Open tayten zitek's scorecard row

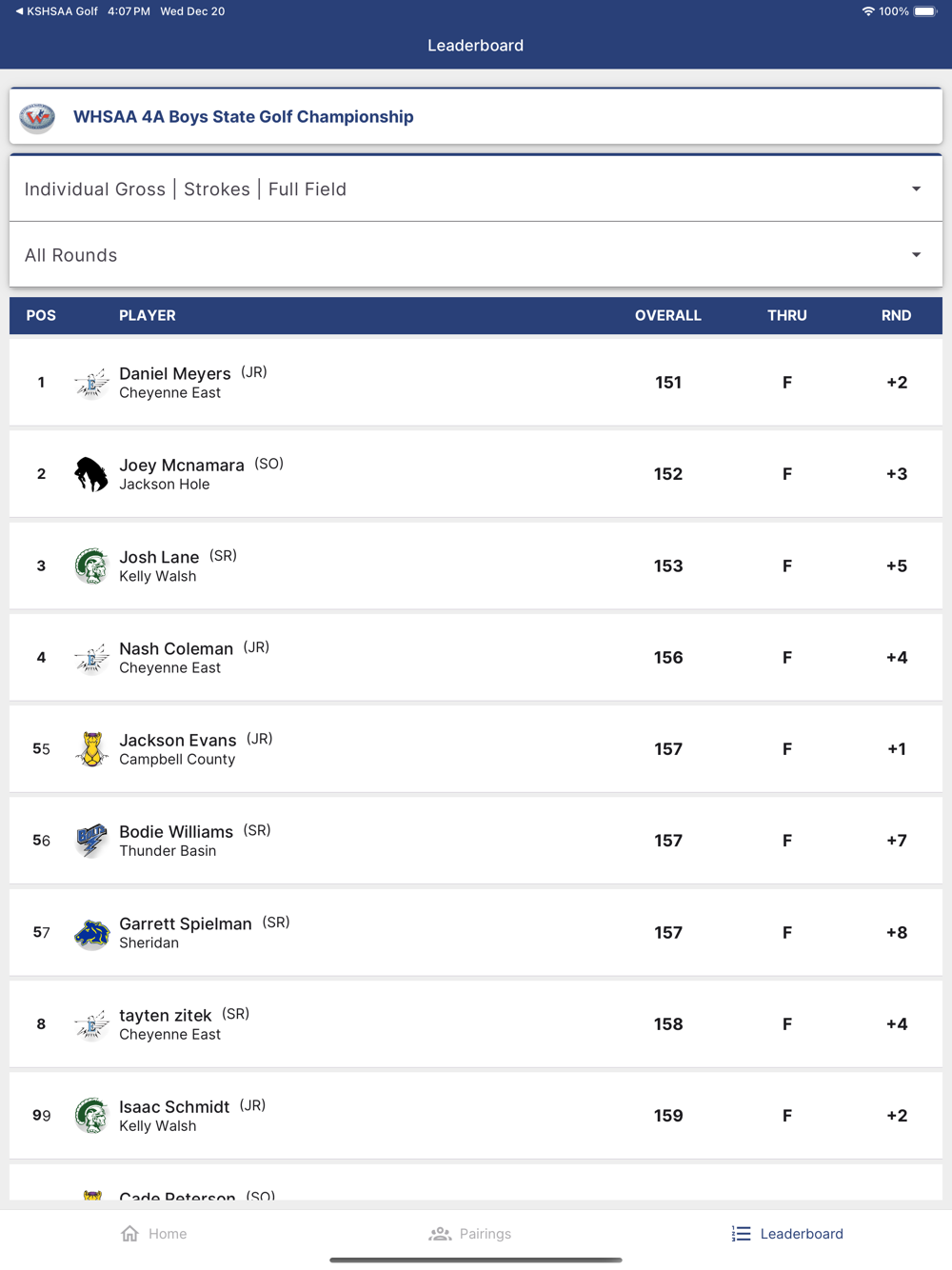click(x=475, y=1024)
